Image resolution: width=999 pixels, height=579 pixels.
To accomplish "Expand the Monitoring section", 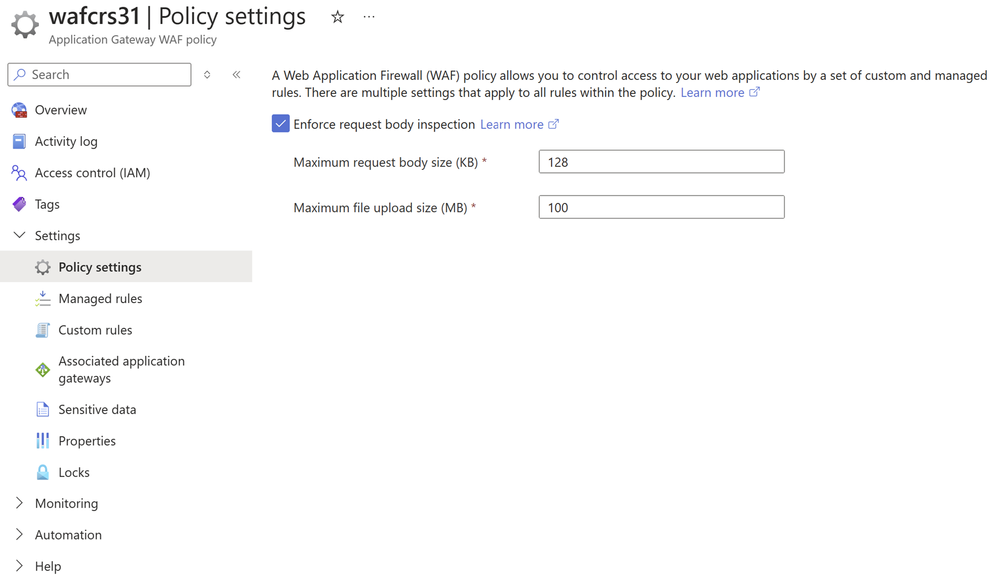I will (x=19, y=503).
